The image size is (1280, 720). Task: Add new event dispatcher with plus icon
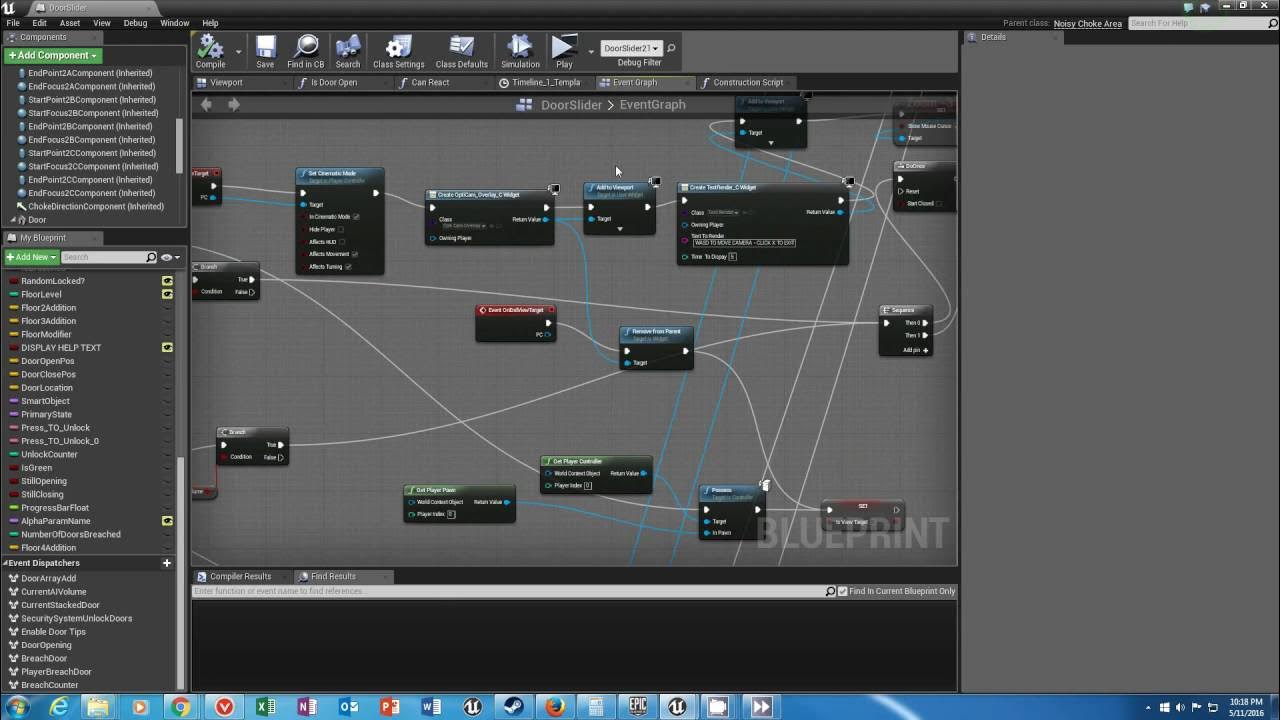point(167,563)
